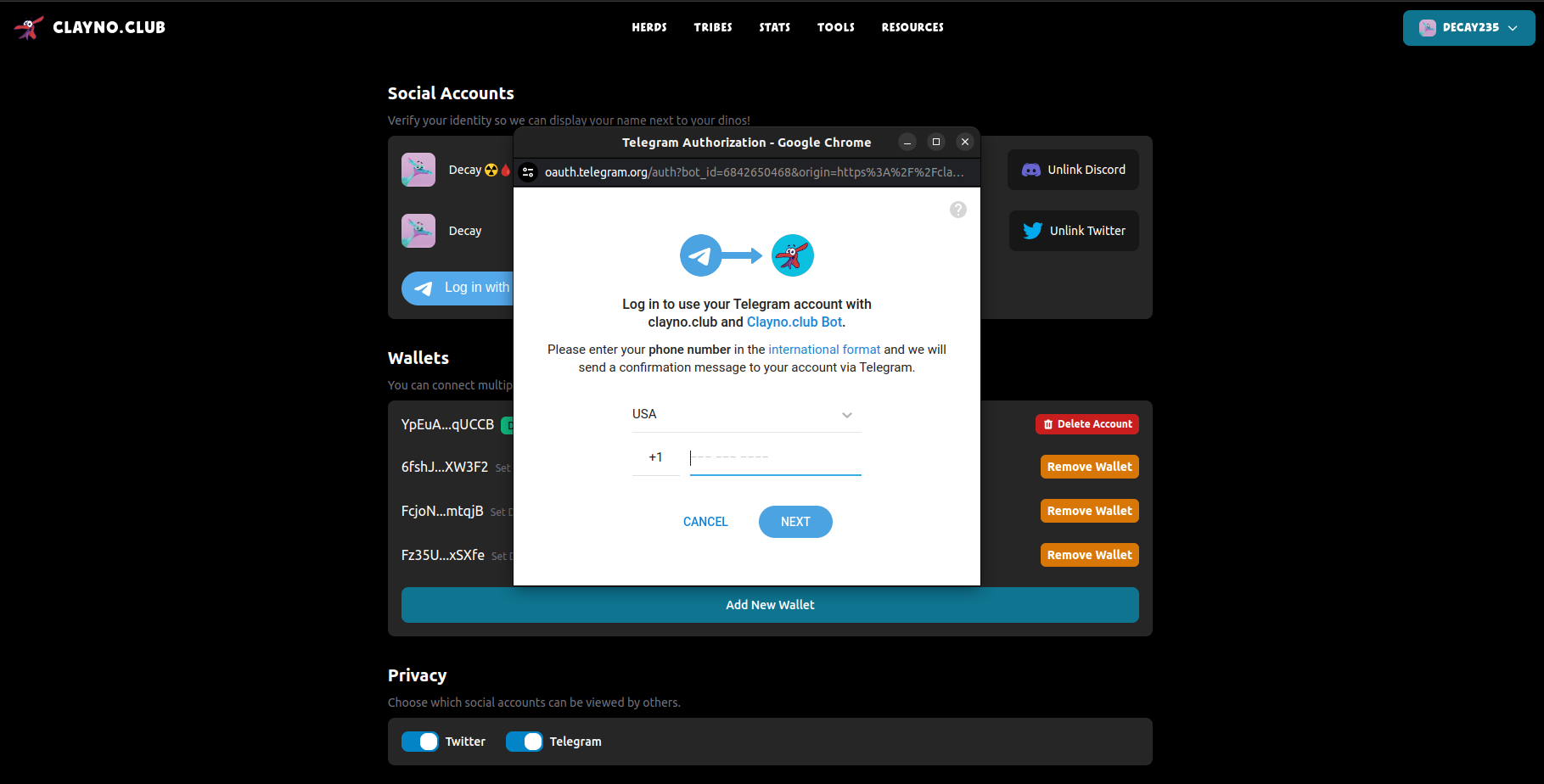The width and height of the screenshot is (1544, 784).
Task: Click the Twitter bird icon in Unlink Twitter
Action: pyautogui.click(x=1032, y=231)
